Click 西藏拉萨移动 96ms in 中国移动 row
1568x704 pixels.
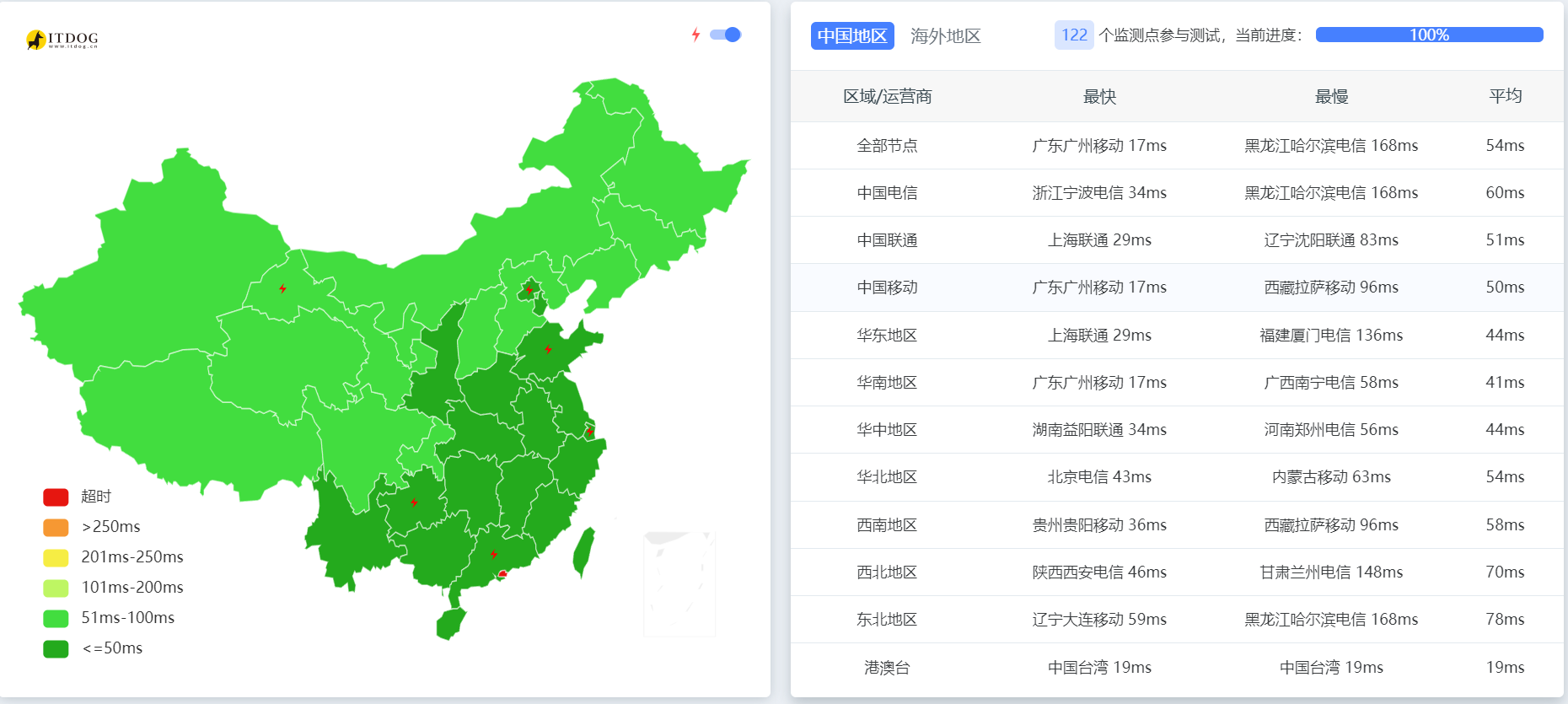1331,288
